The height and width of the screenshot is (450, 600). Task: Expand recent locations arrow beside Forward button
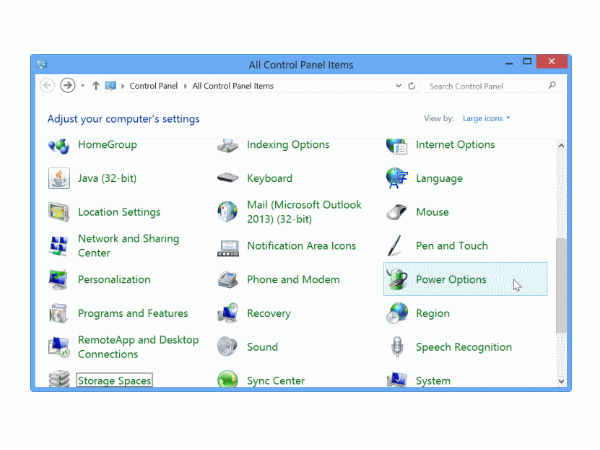pyautogui.click(x=83, y=86)
